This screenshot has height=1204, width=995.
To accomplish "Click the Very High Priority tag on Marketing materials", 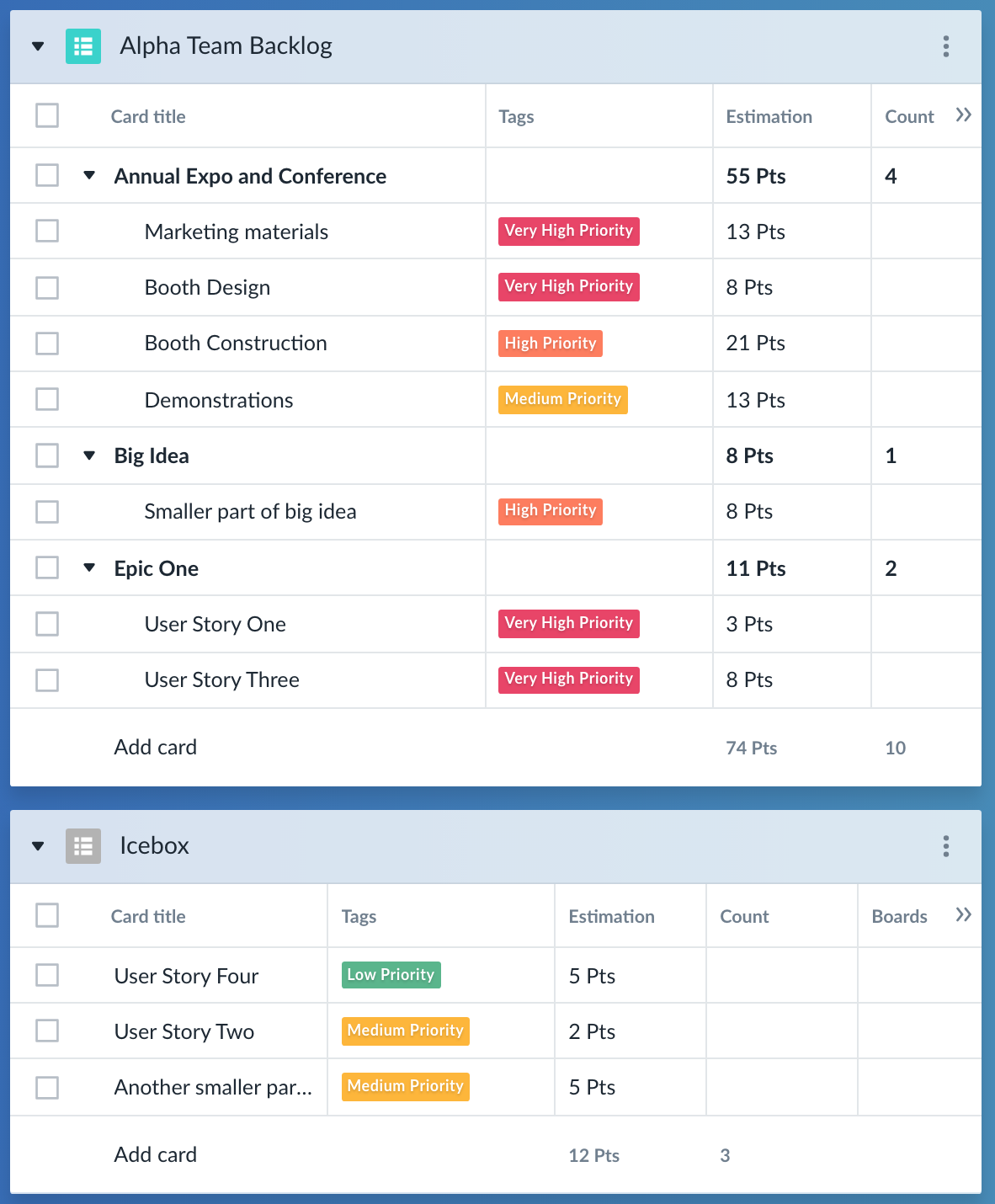I will click(568, 231).
